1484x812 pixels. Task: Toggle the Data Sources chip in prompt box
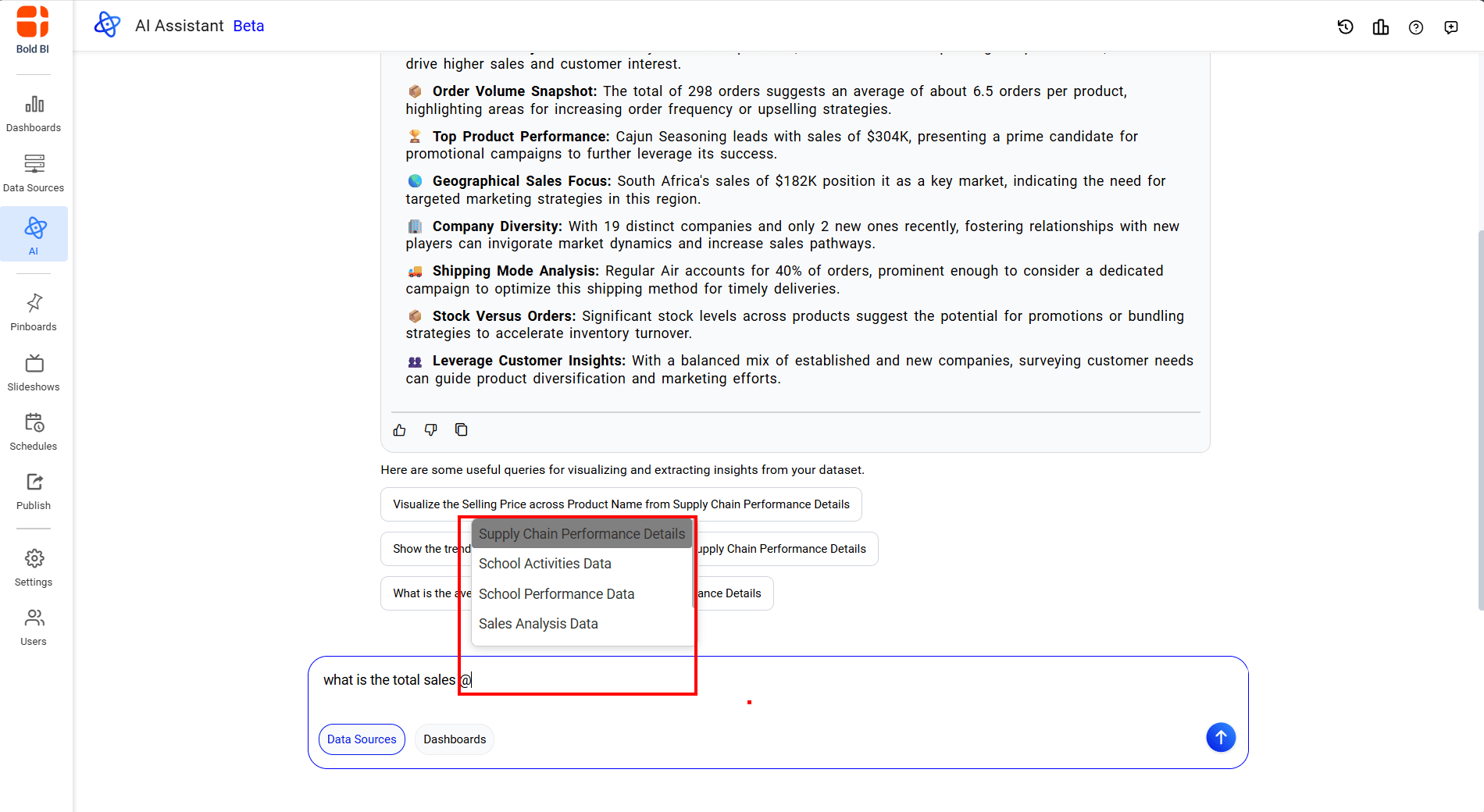click(x=362, y=739)
